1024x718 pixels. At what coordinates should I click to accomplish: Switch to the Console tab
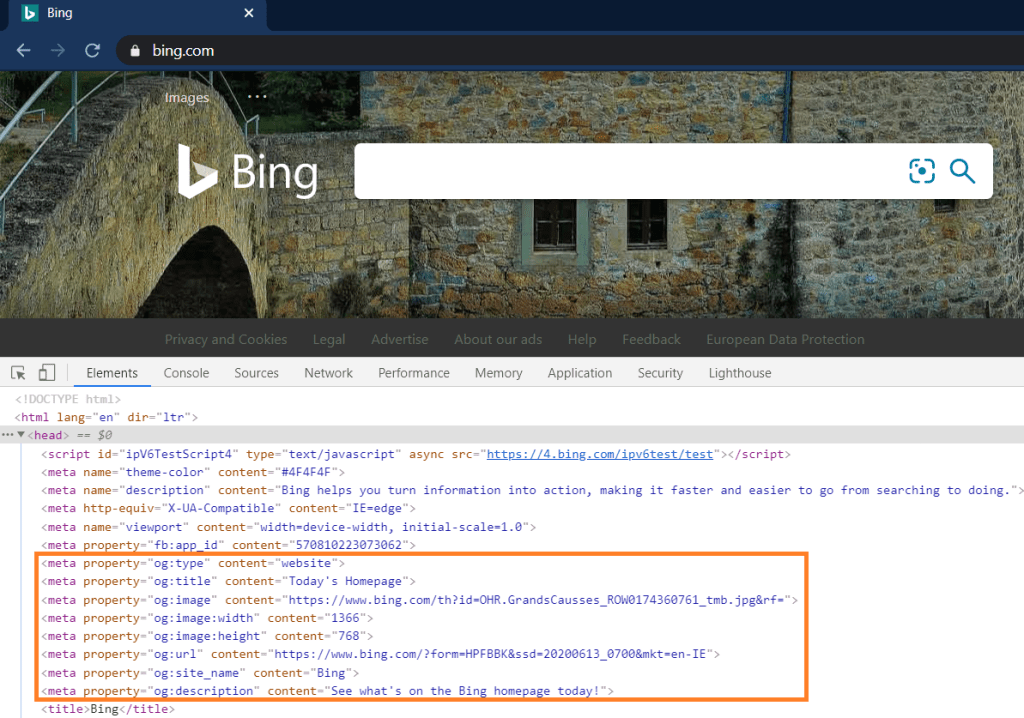point(186,373)
